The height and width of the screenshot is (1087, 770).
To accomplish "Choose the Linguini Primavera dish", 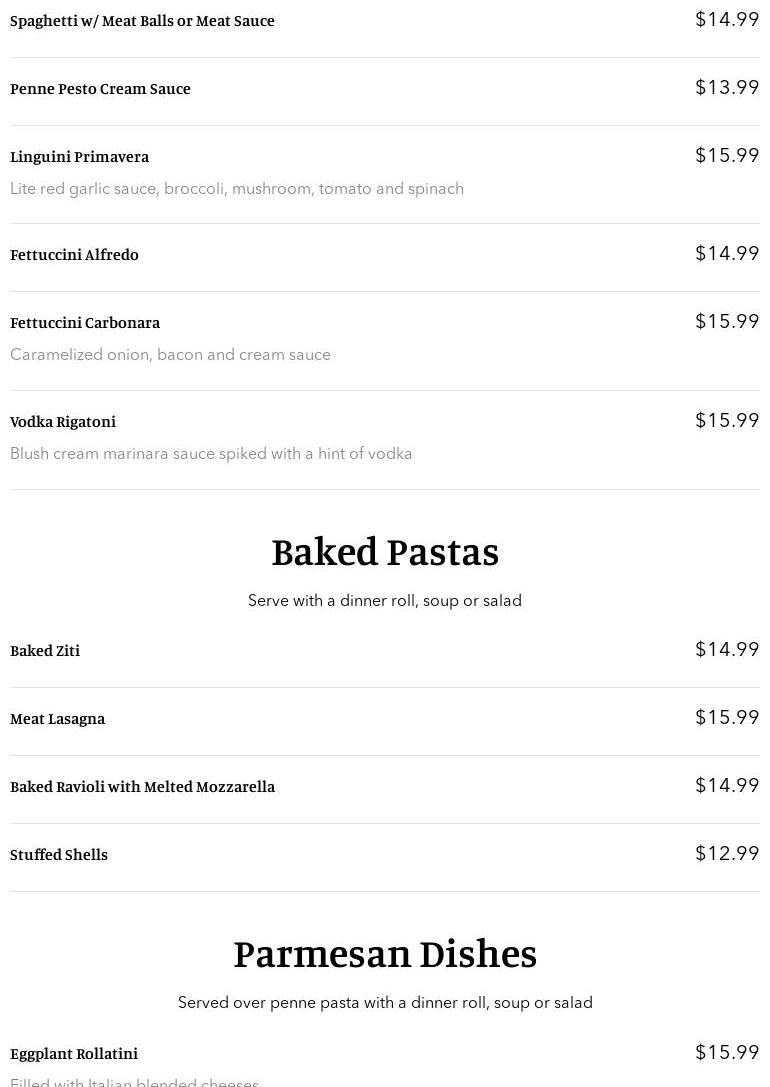I will (79, 157).
